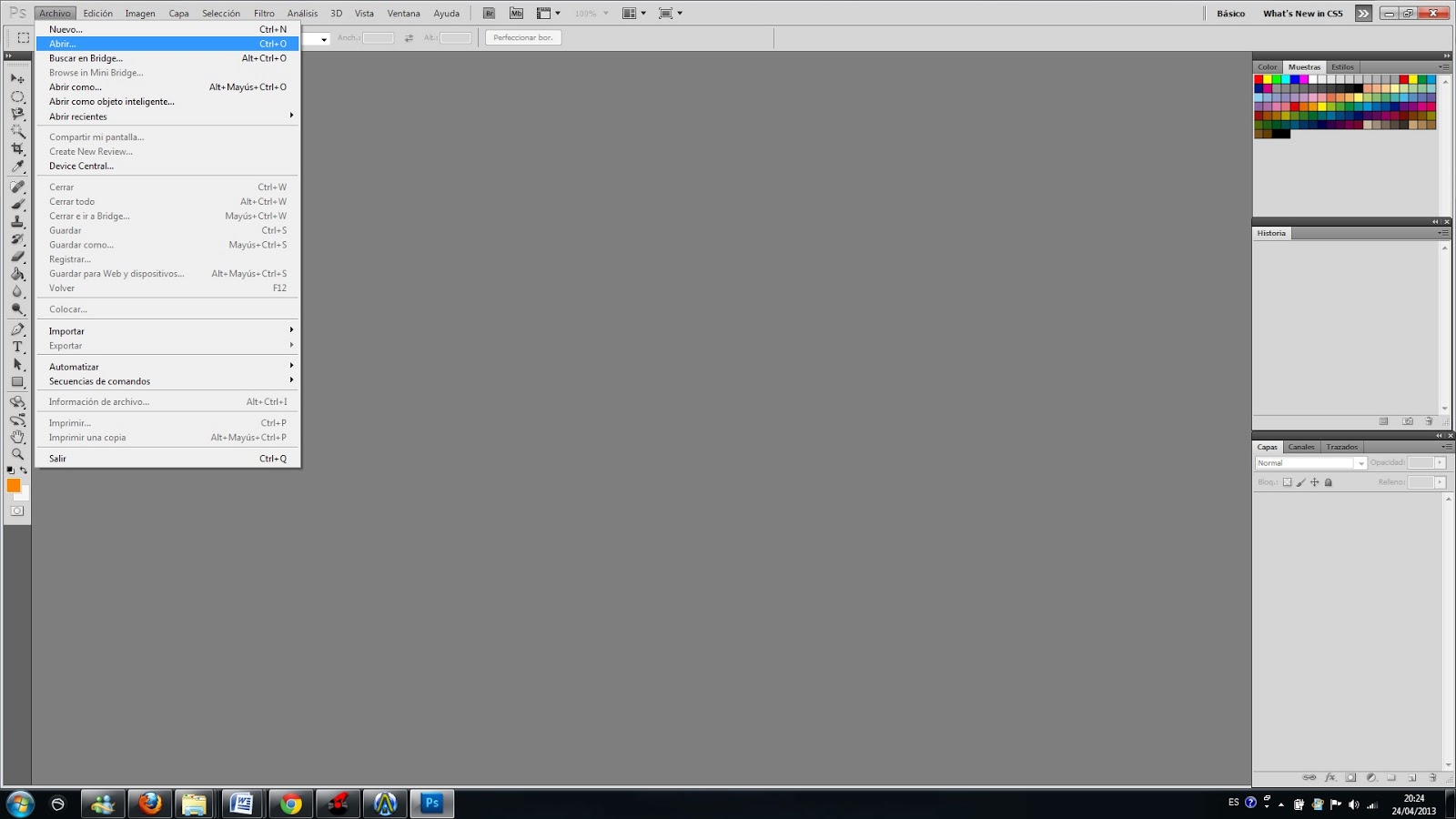Screen dimensions: 1456x819
Task: Select the Magic Wand tool
Action: pos(17,131)
